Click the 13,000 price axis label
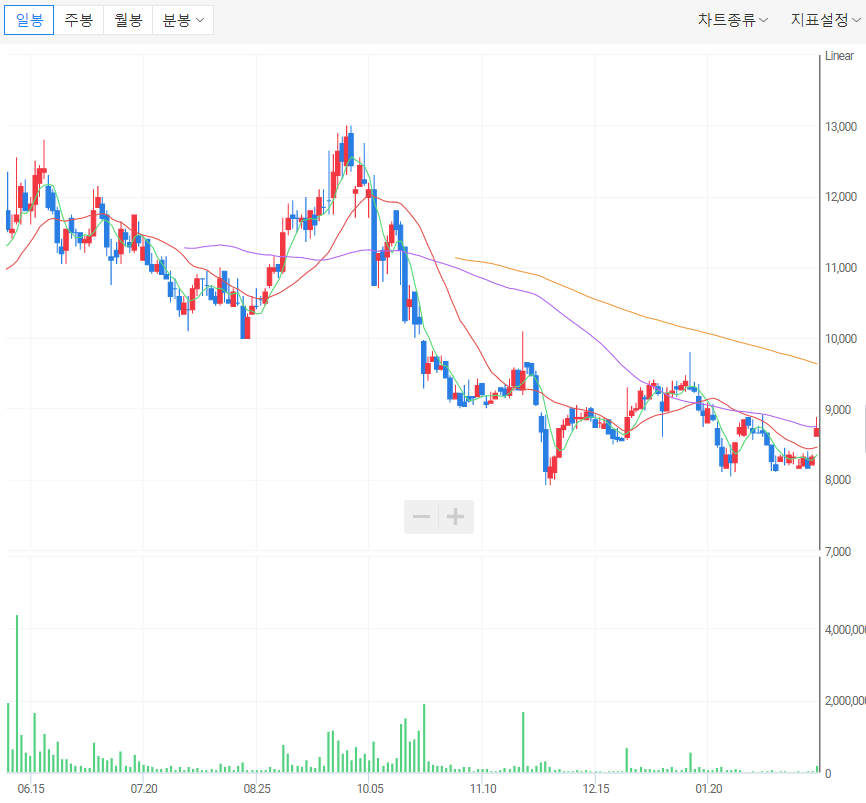 (841, 127)
